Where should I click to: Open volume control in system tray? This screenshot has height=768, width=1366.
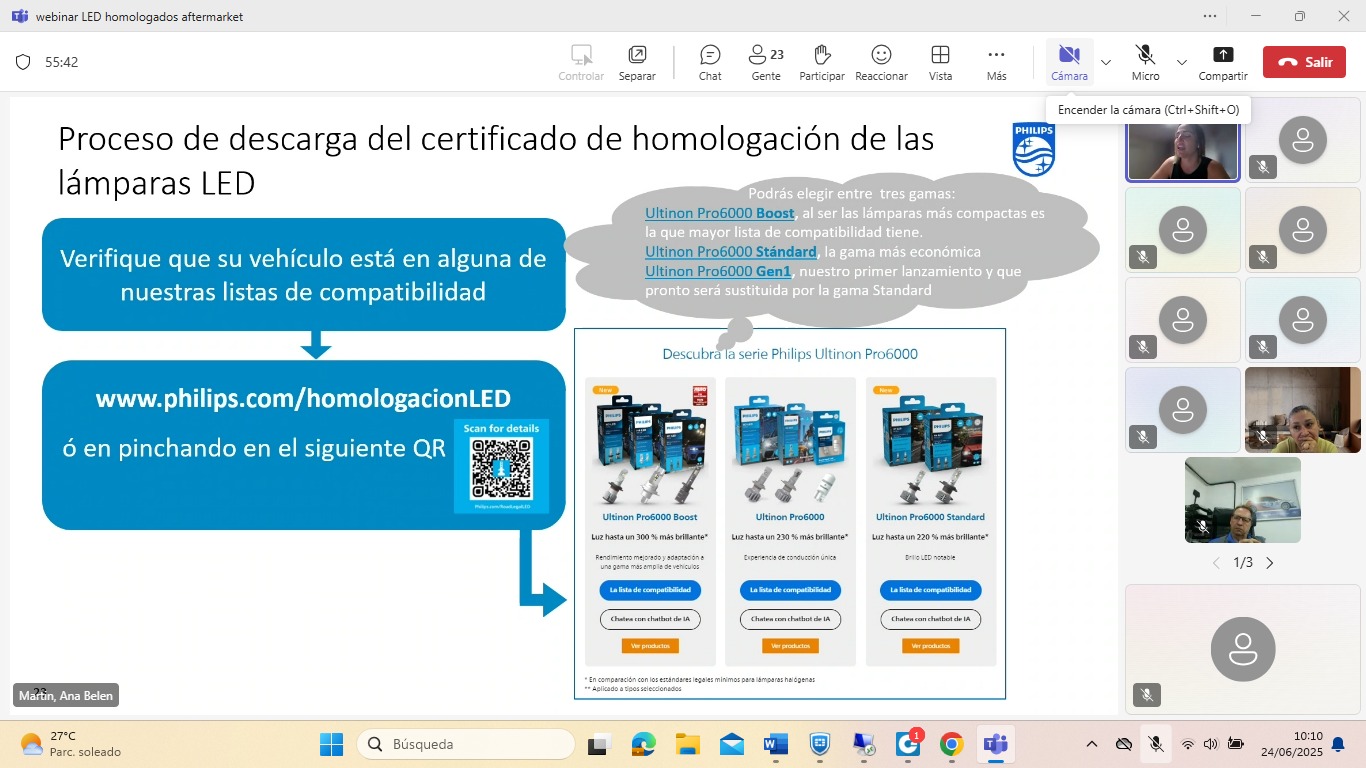tap(1211, 744)
